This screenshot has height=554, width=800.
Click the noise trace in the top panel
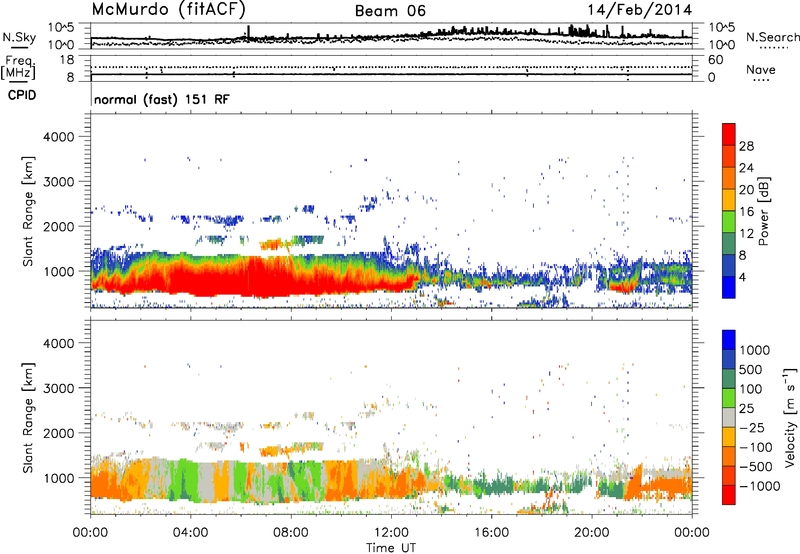tap(391, 37)
